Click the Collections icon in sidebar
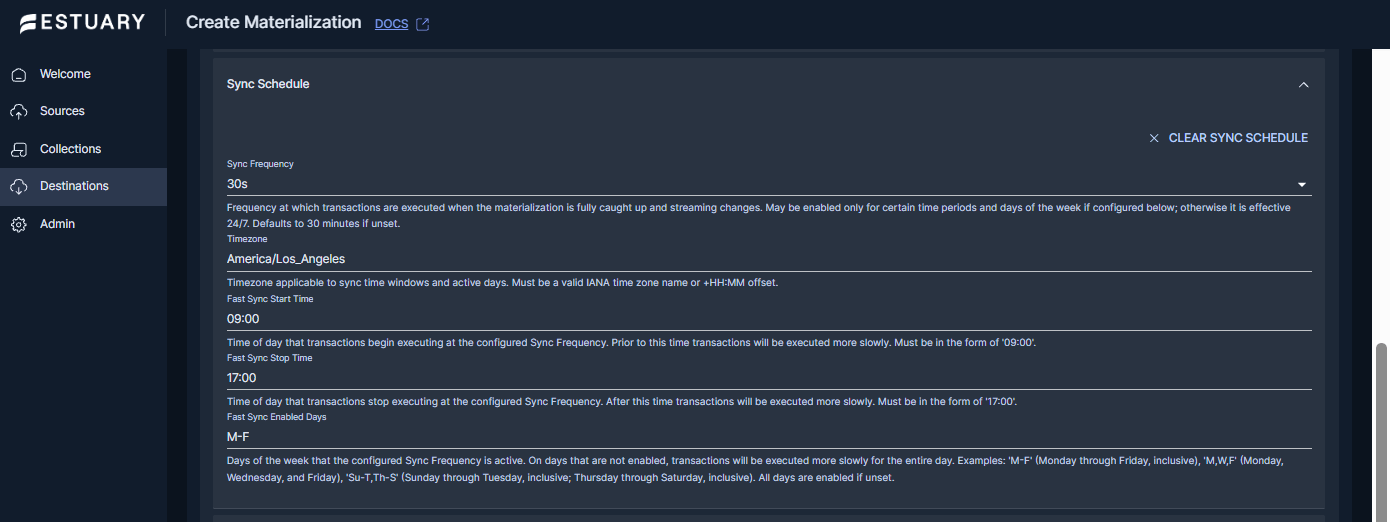Image resolution: width=1390 pixels, height=522 pixels. (x=19, y=150)
